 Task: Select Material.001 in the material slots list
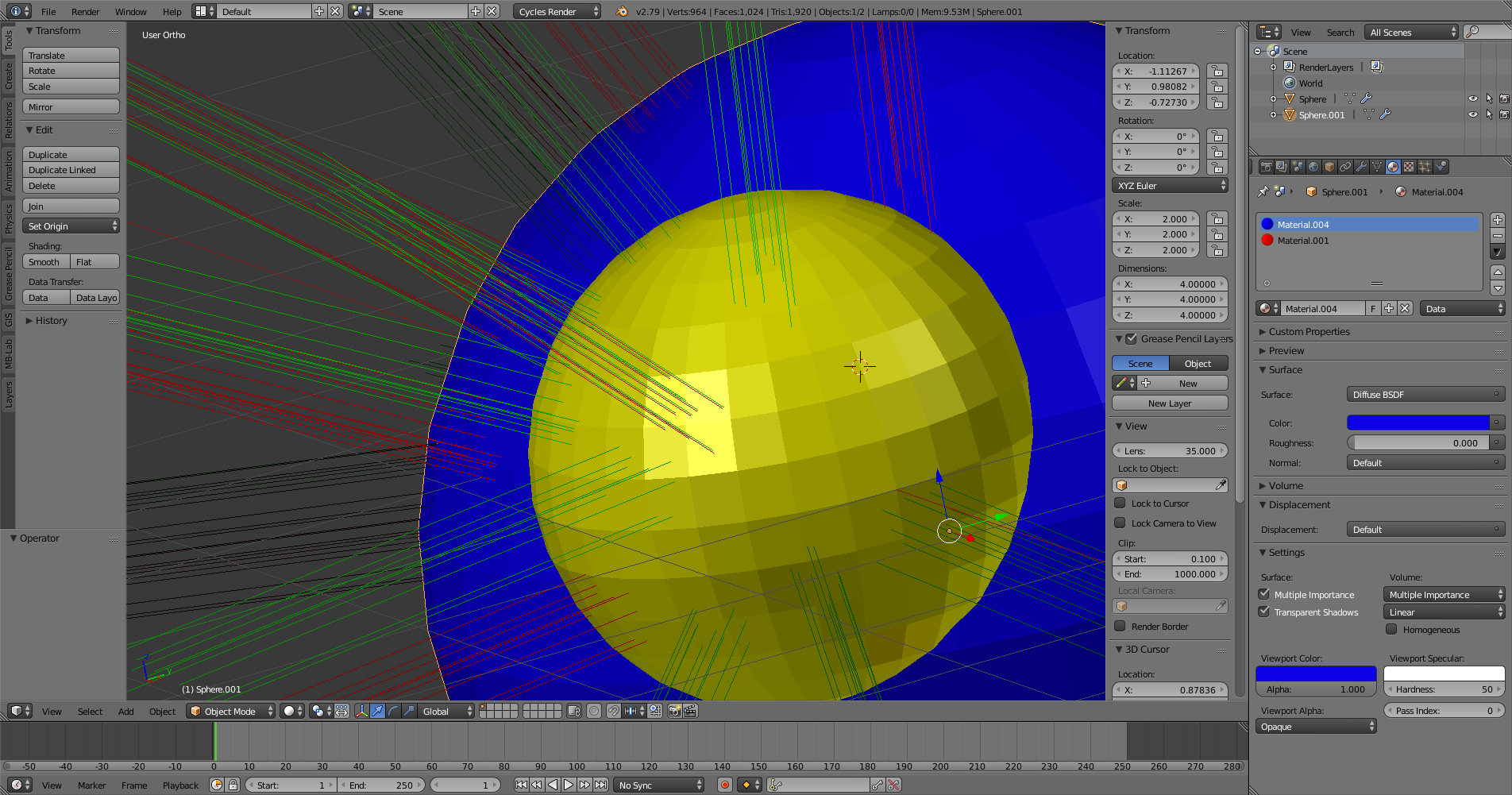coord(1303,240)
